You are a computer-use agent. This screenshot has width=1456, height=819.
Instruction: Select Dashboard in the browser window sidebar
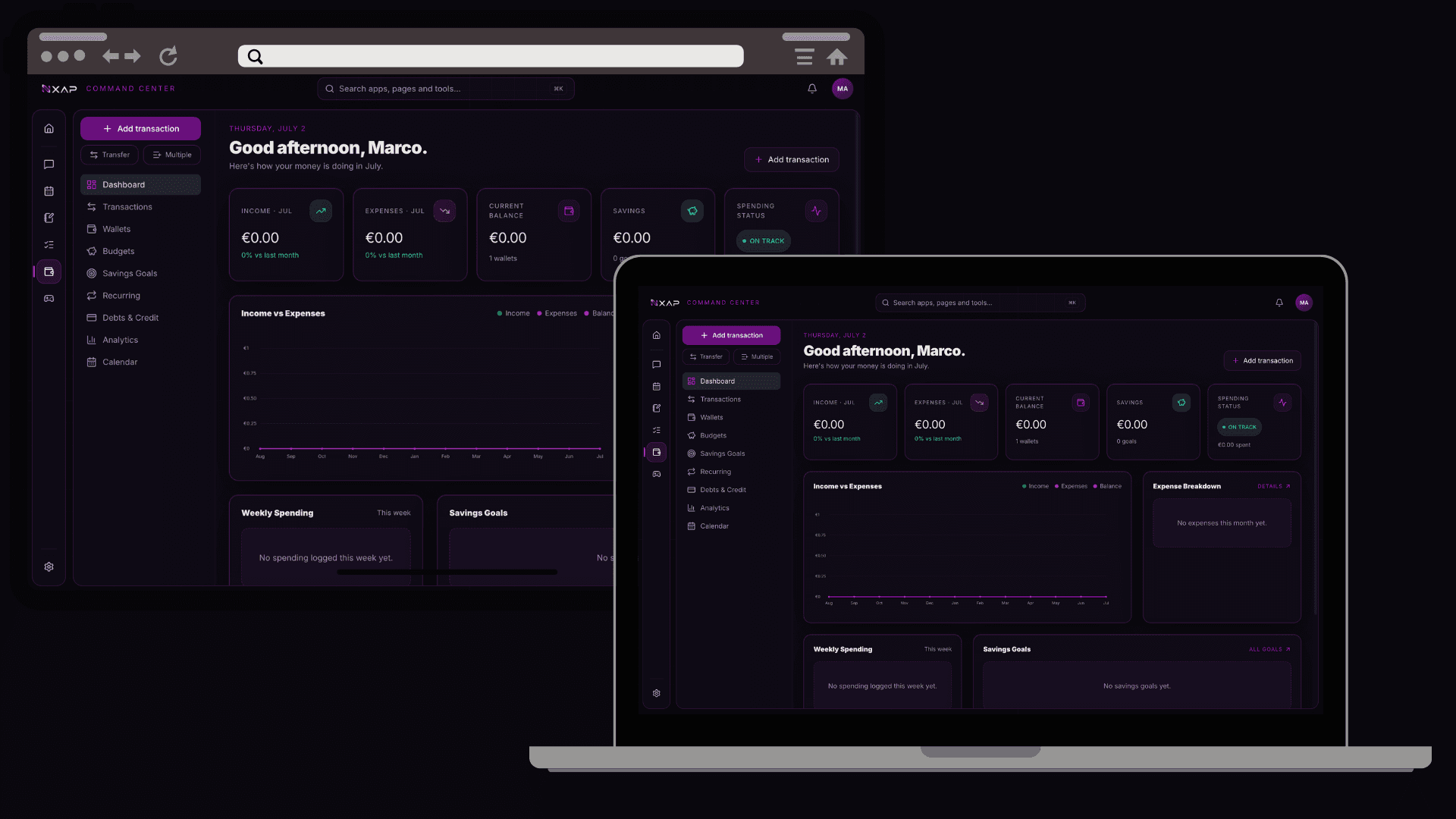(x=141, y=185)
